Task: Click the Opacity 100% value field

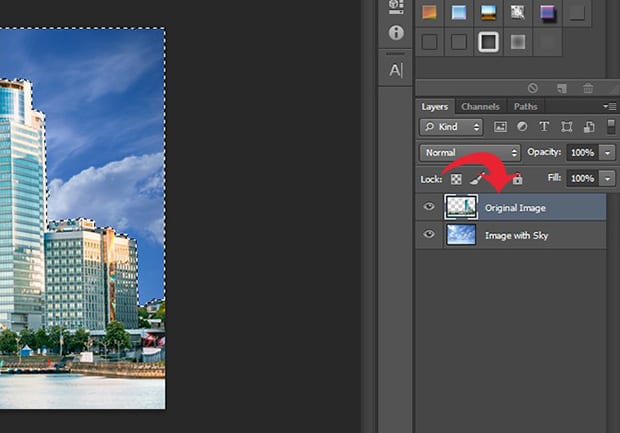Action: [583, 153]
